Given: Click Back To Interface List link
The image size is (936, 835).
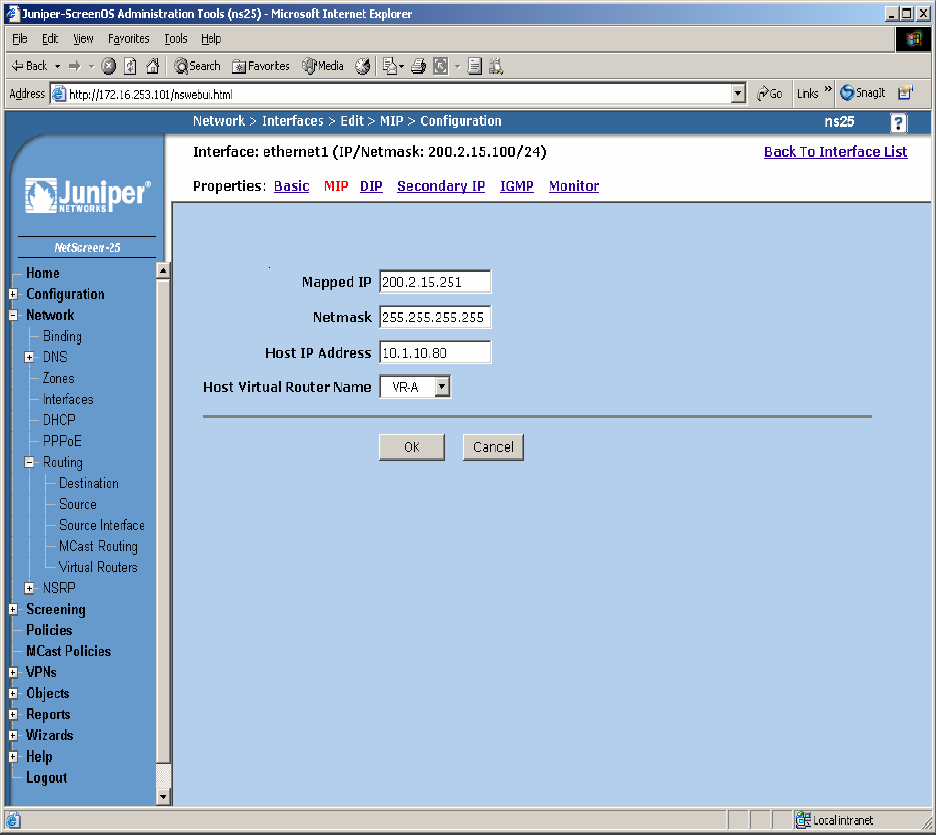Looking at the screenshot, I should pos(836,152).
